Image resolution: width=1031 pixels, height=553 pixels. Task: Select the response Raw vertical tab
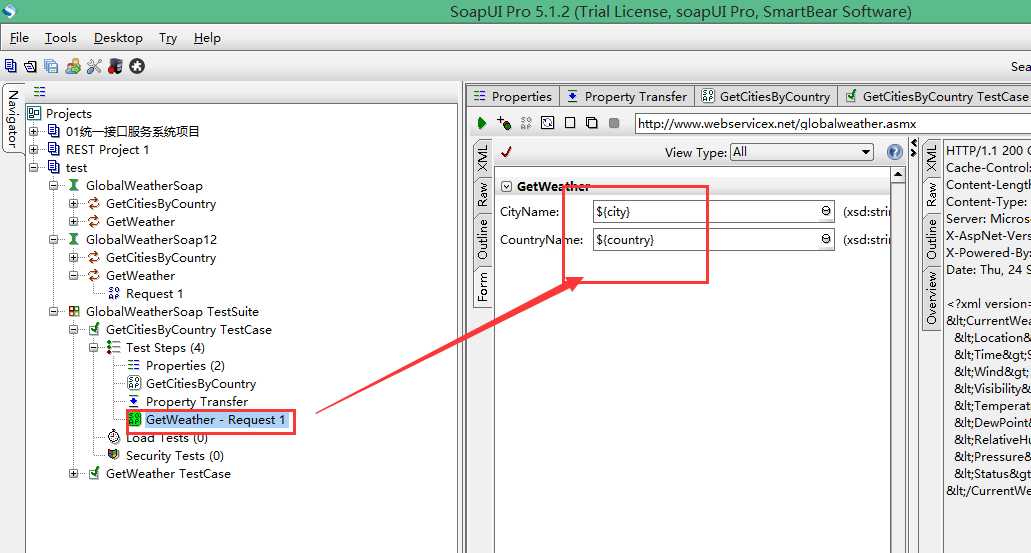point(932,195)
